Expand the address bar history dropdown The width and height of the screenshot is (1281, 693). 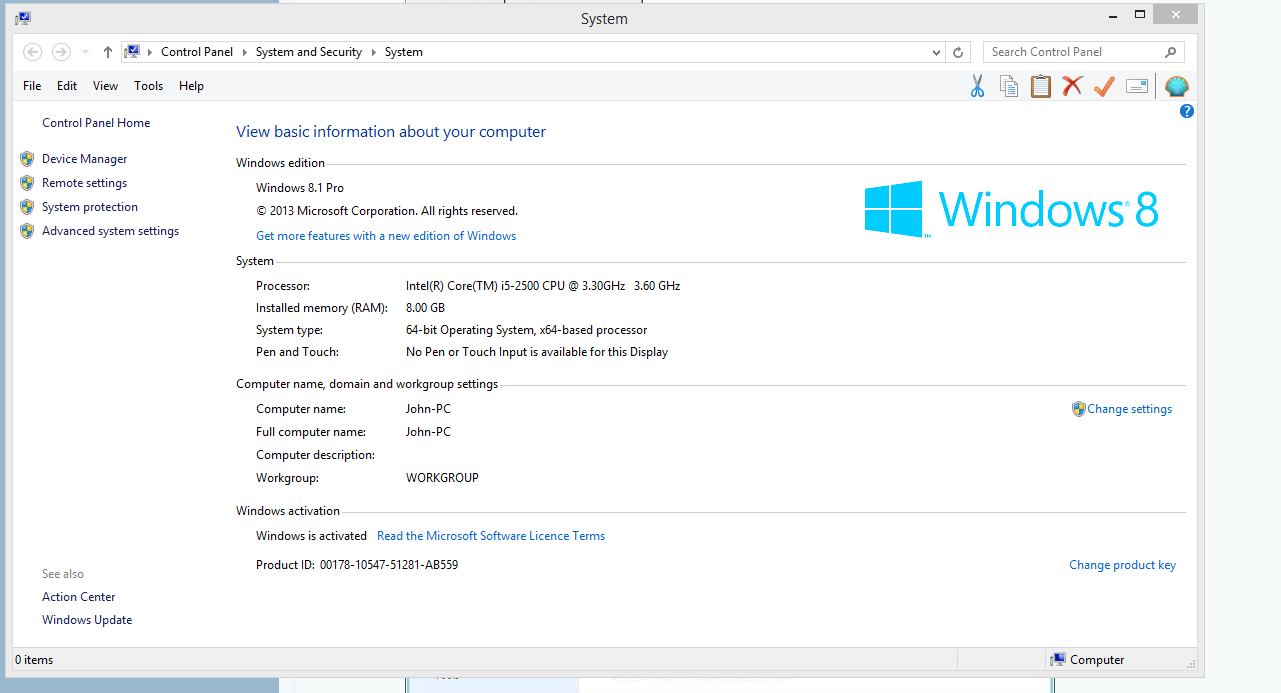click(x=936, y=53)
